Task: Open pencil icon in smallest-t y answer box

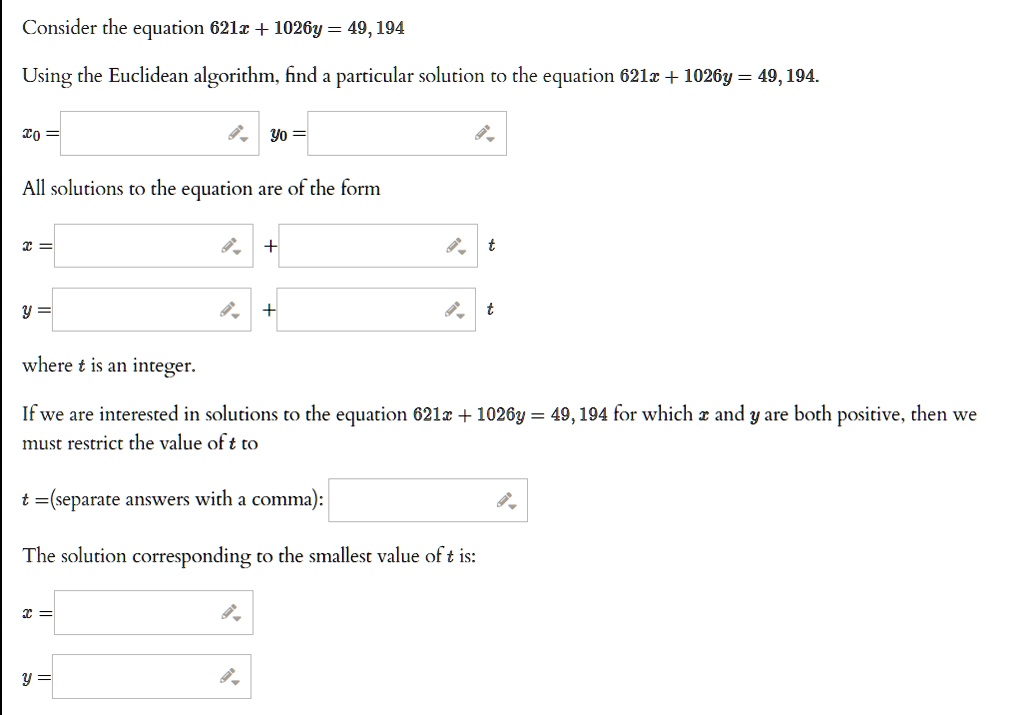Action: pyautogui.click(x=230, y=676)
